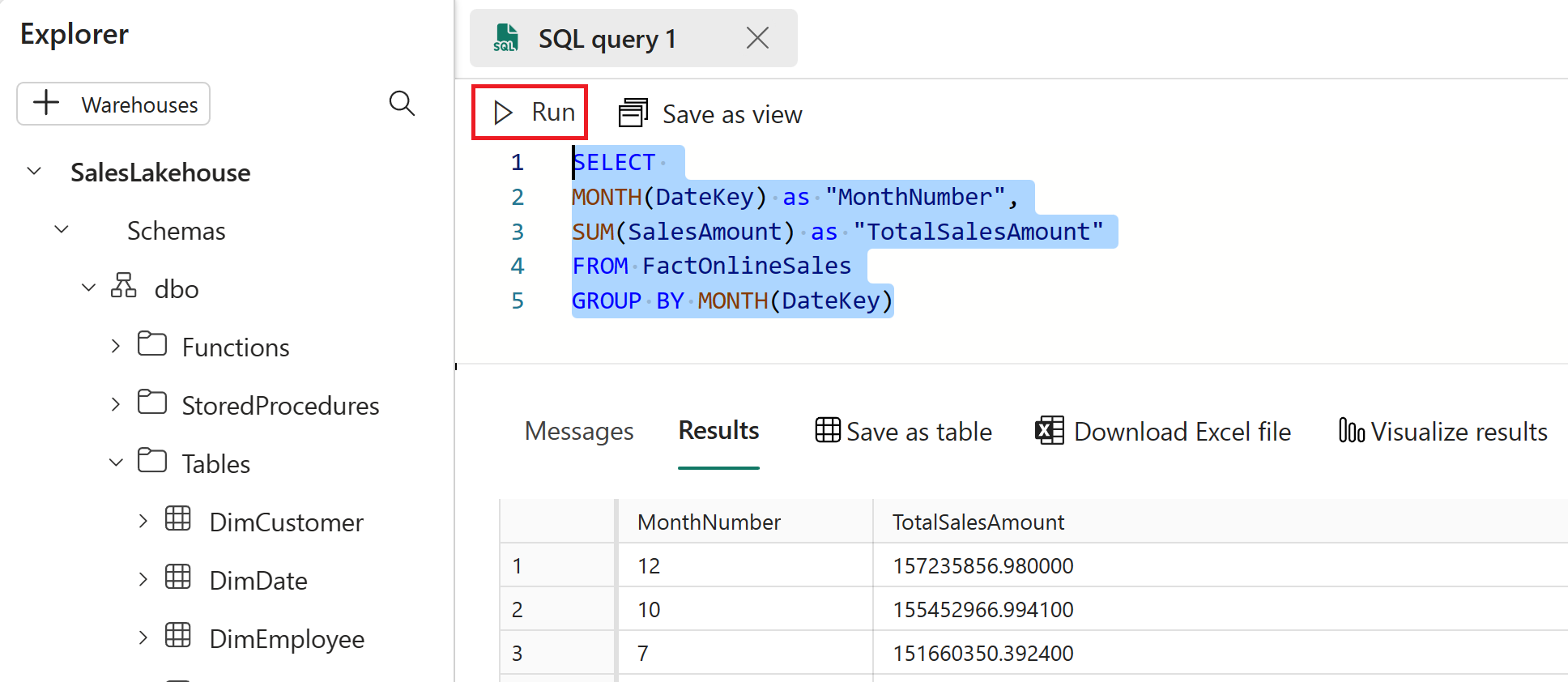The height and width of the screenshot is (682, 1568).
Task: Collapse the Schemas node
Action: point(62,229)
